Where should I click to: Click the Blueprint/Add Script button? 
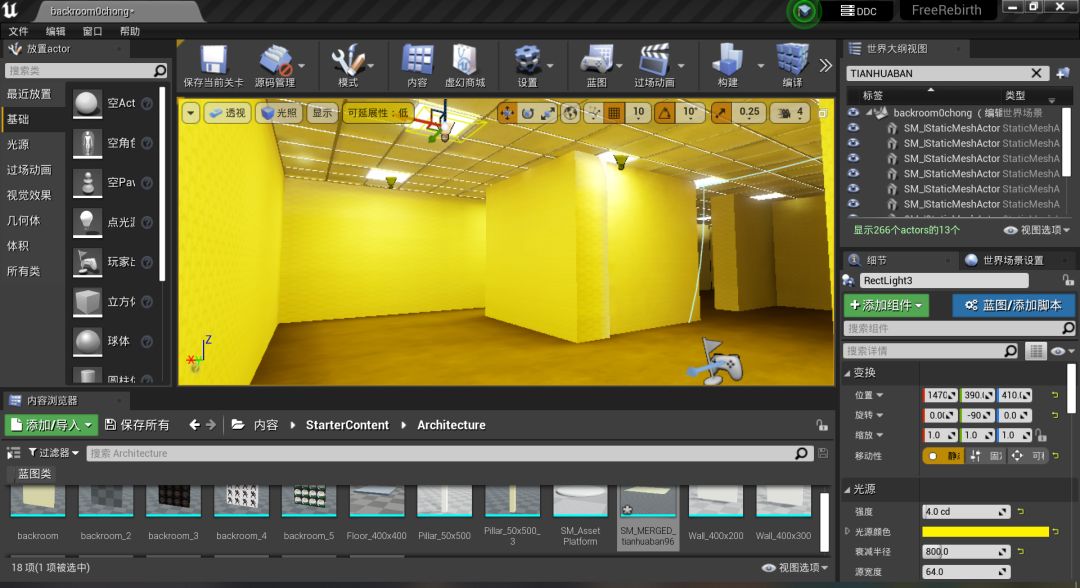click(x=1012, y=305)
